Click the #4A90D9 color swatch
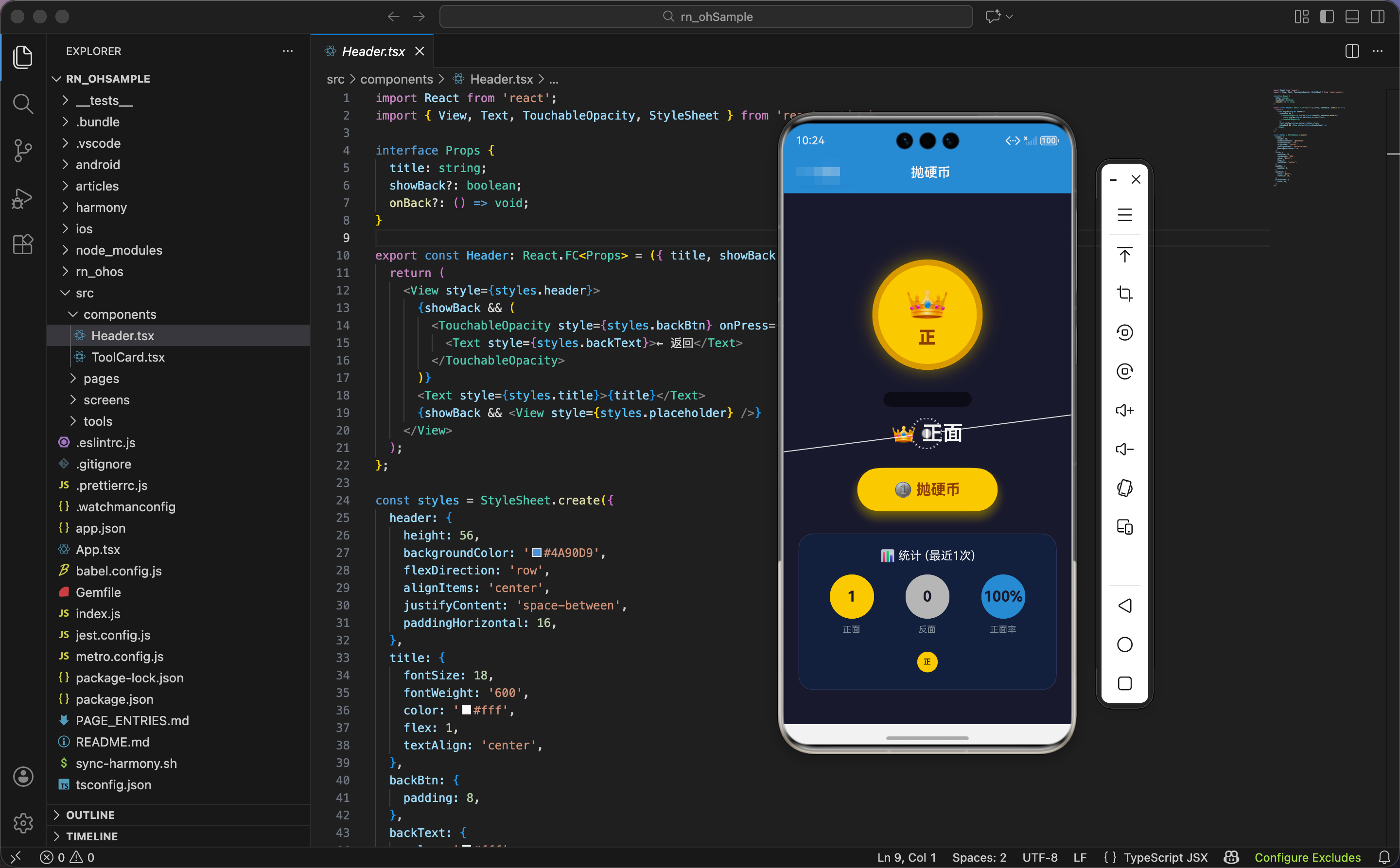1400x868 pixels. tap(537, 552)
